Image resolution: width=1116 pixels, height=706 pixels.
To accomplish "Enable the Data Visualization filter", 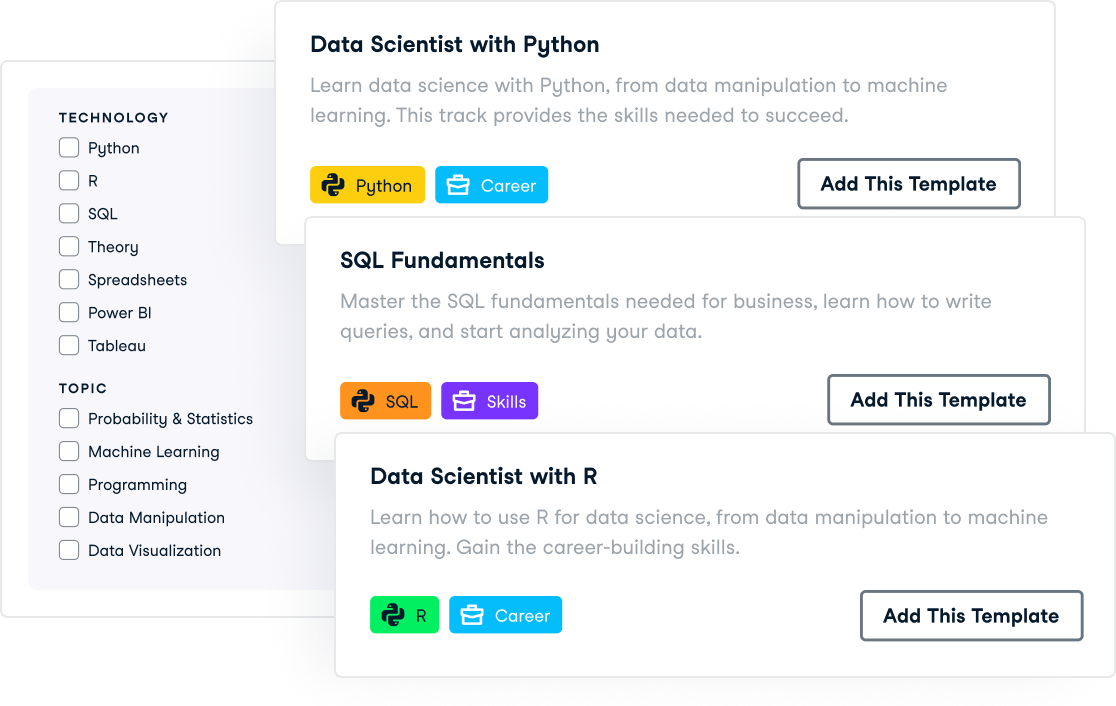I will coord(68,550).
